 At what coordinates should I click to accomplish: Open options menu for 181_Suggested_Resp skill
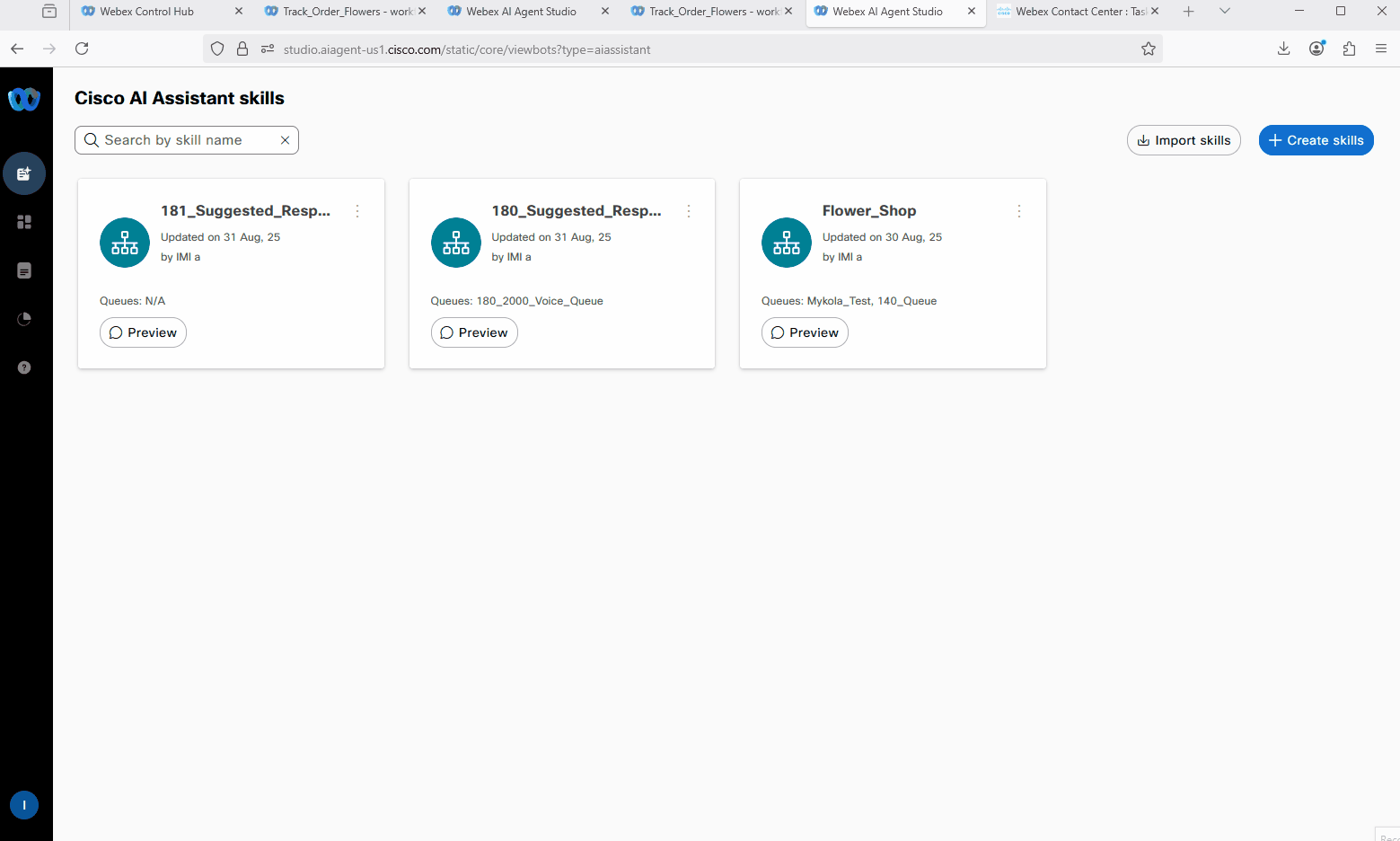pyautogui.click(x=357, y=211)
